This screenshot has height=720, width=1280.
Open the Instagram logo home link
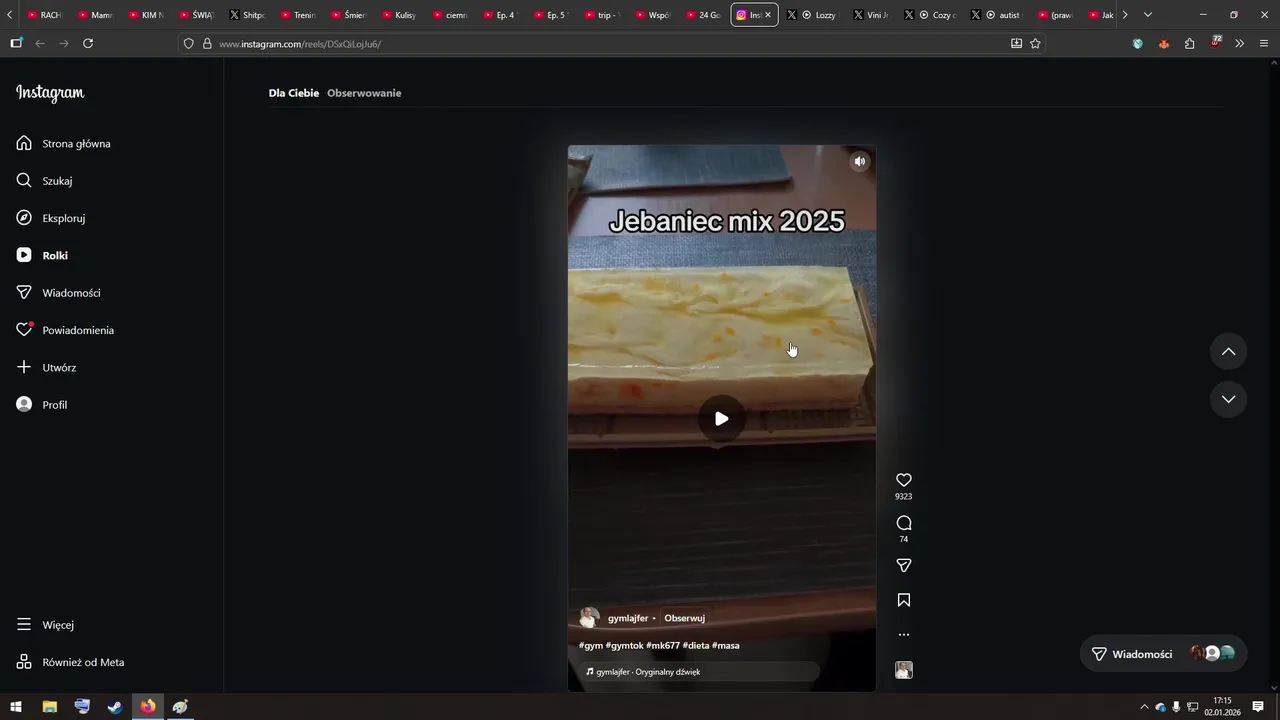[x=50, y=93]
